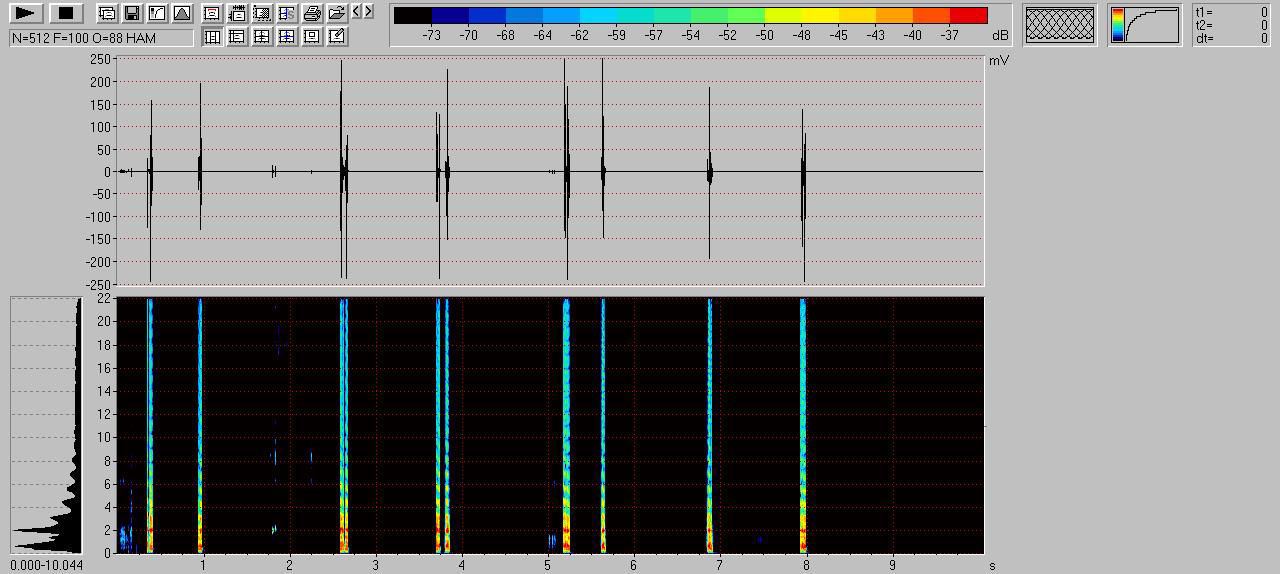1280x574 pixels.
Task: Toggle the blue crosshair grid layout icon
Action: (287, 37)
